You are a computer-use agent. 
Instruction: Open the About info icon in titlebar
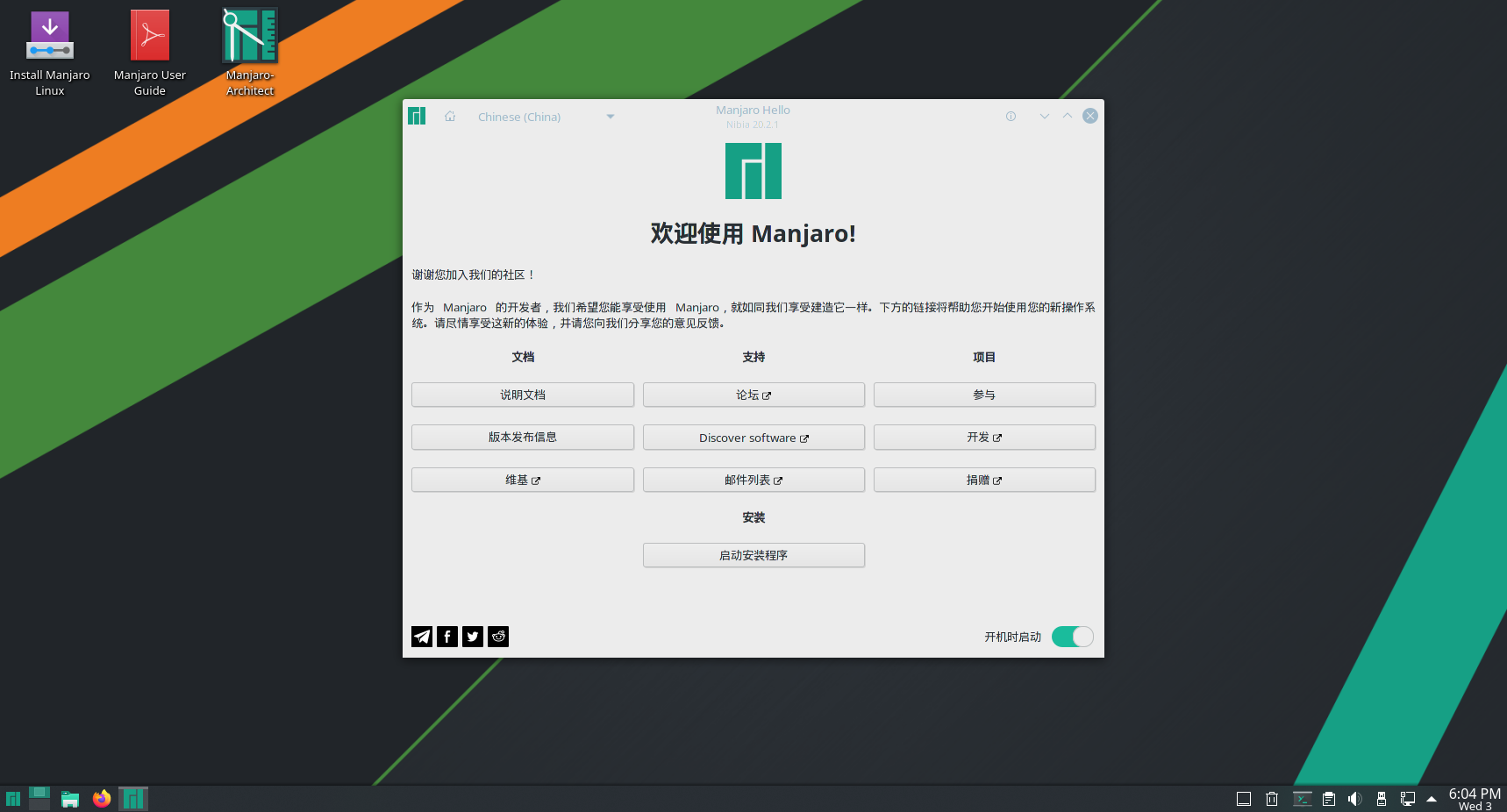tap(1011, 116)
